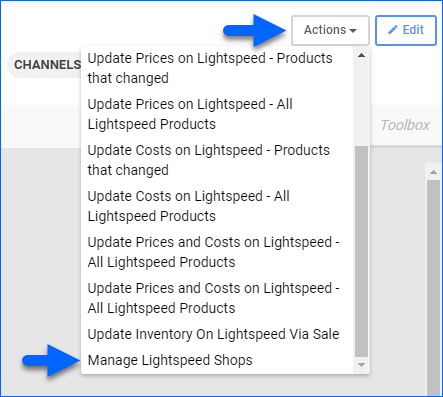Click the page scrollbar's up arrow
The width and height of the screenshot is (443, 397).
pyautogui.click(x=433, y=172)
